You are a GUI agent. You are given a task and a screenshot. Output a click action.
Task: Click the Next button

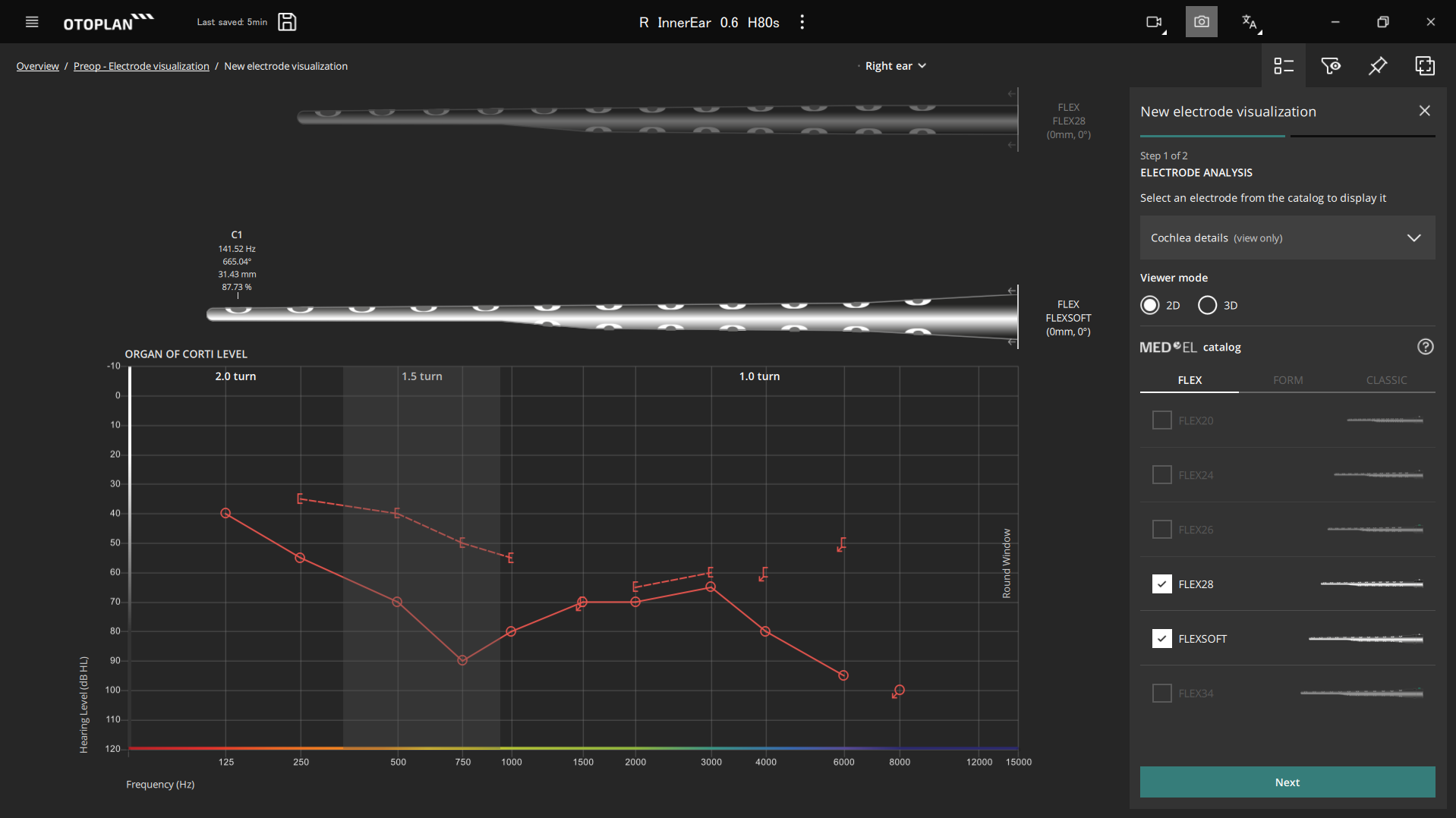[1287, 782]
